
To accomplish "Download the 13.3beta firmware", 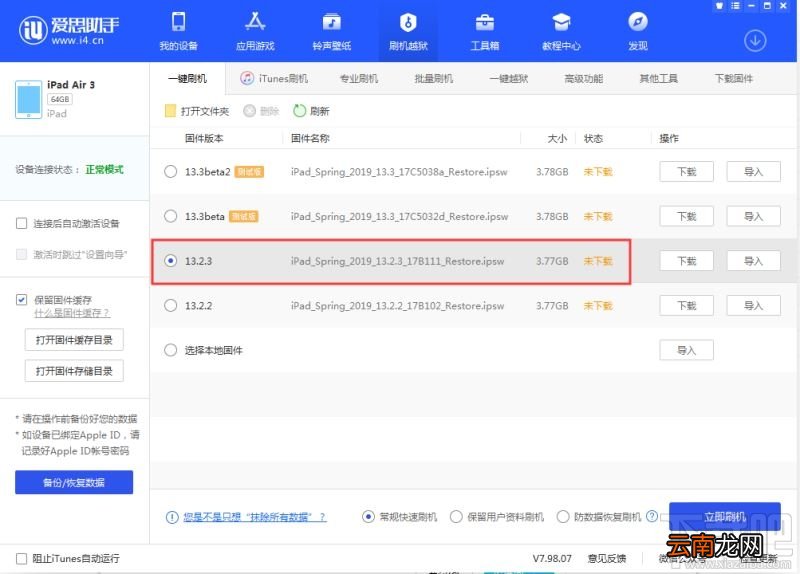I will pyautogui.click(x=686, y=216).
